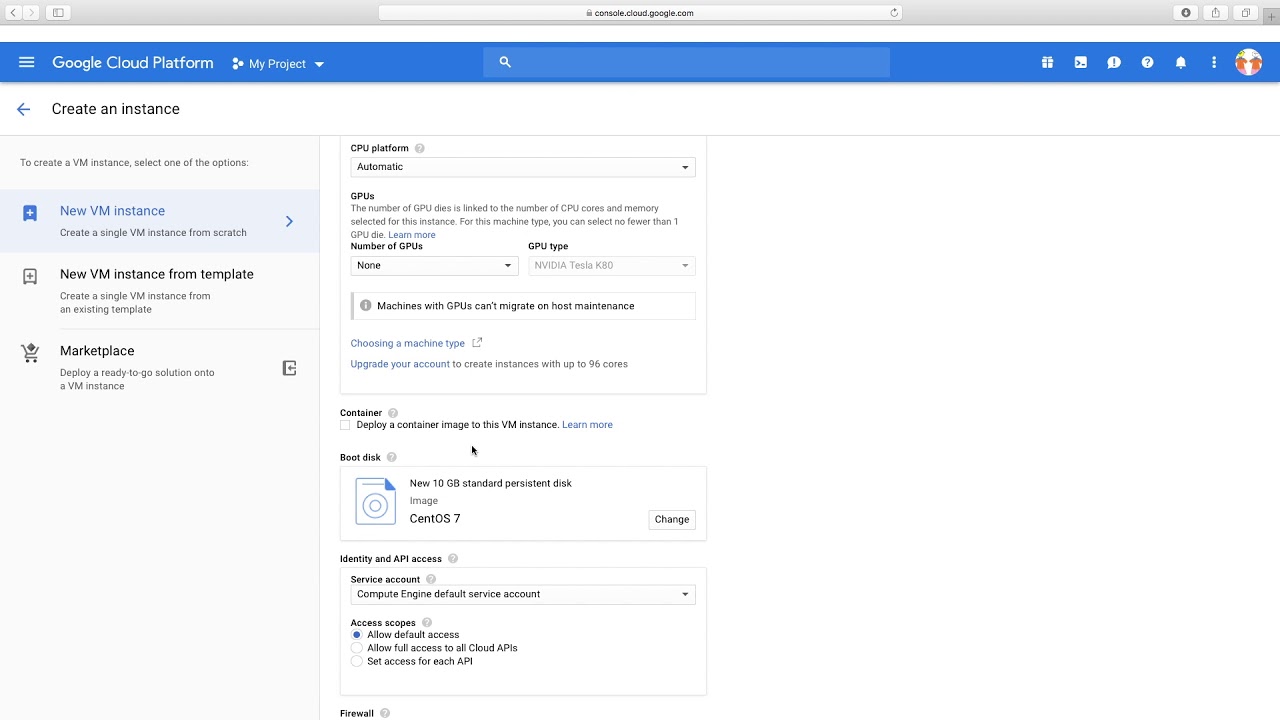Click help icon next to CPU platform
This screenshot has height=720, width=1280.
click(x=419, y=148)
